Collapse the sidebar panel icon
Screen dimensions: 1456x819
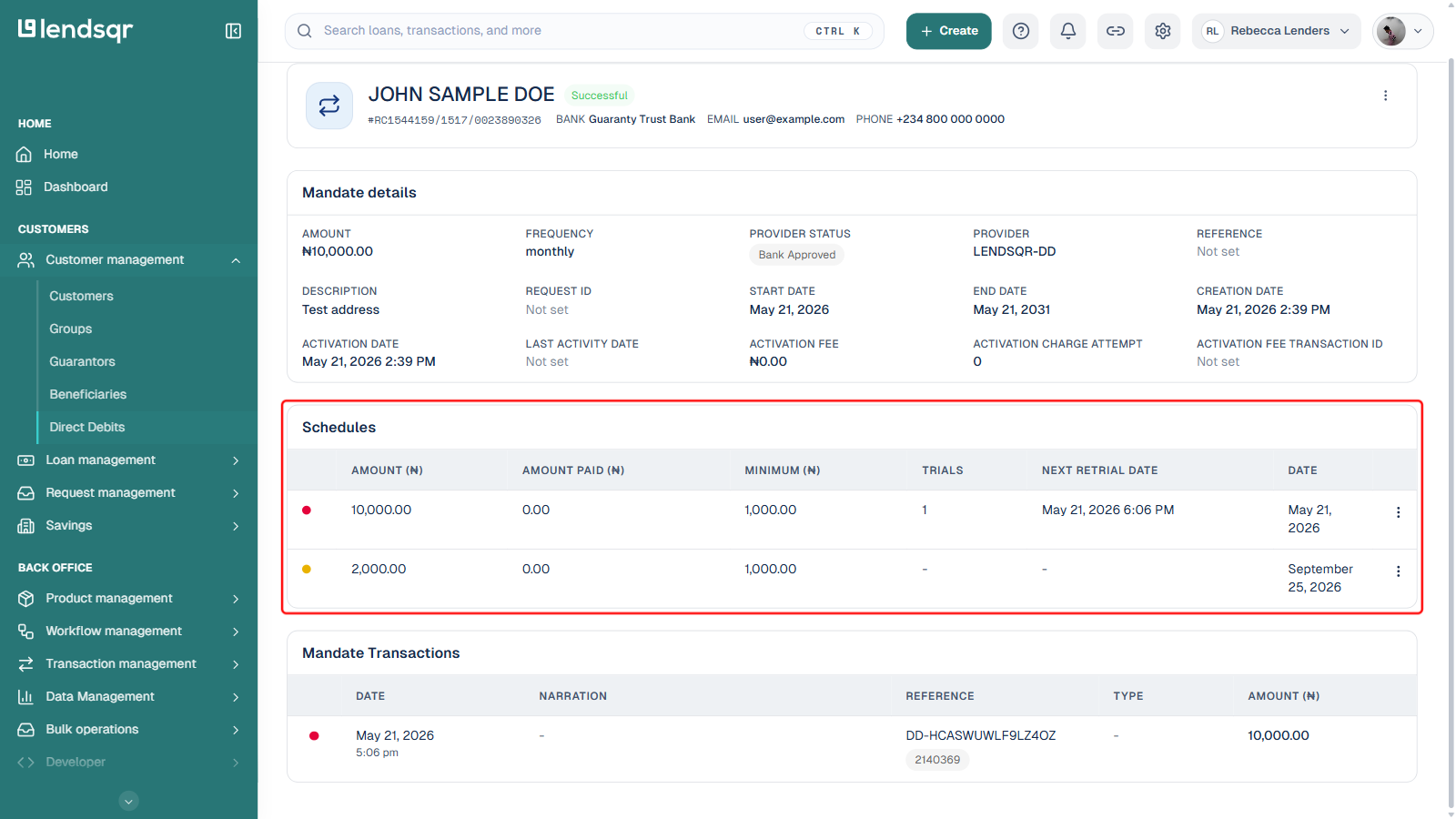pos(233,31)
